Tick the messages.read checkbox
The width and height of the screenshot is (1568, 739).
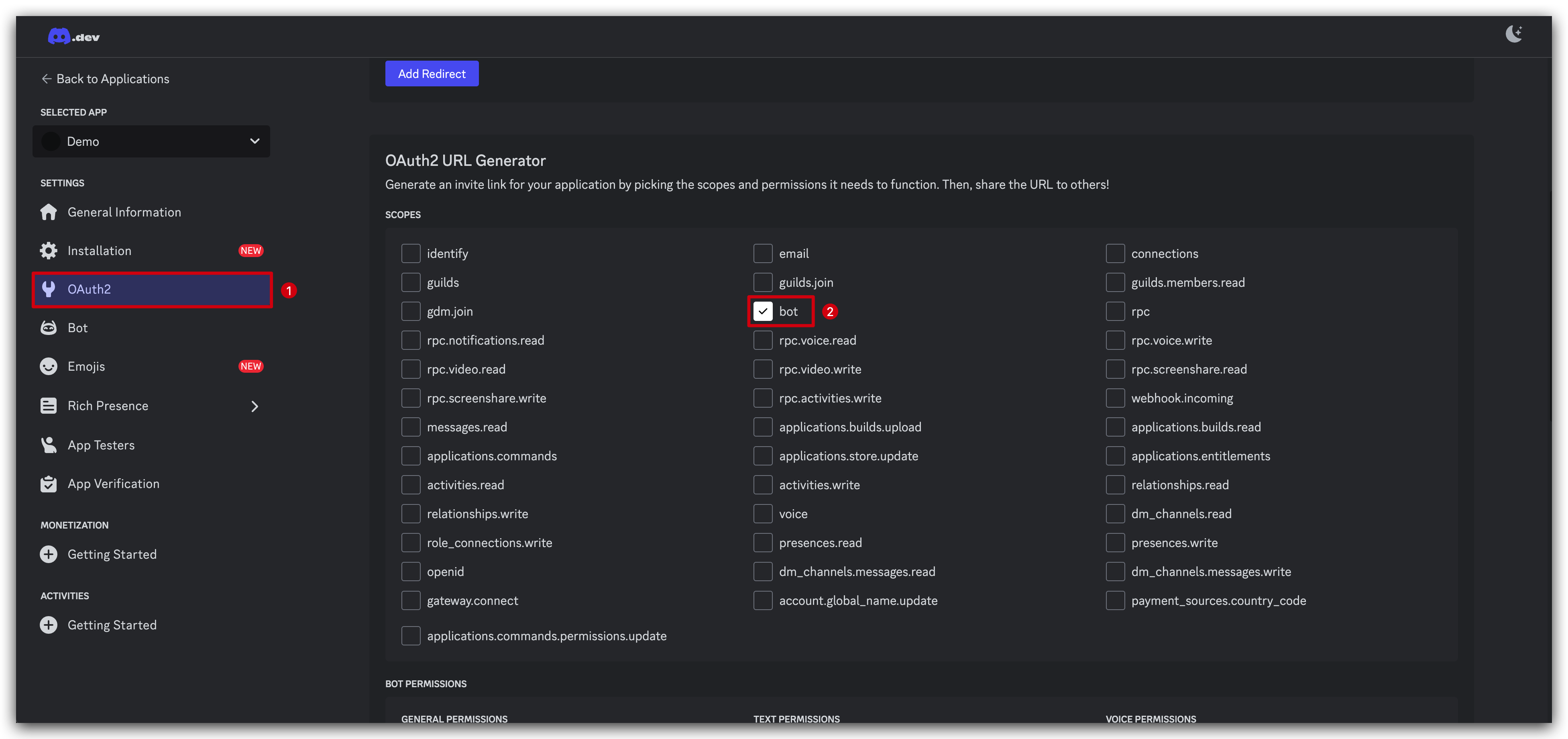click(411, 427)
